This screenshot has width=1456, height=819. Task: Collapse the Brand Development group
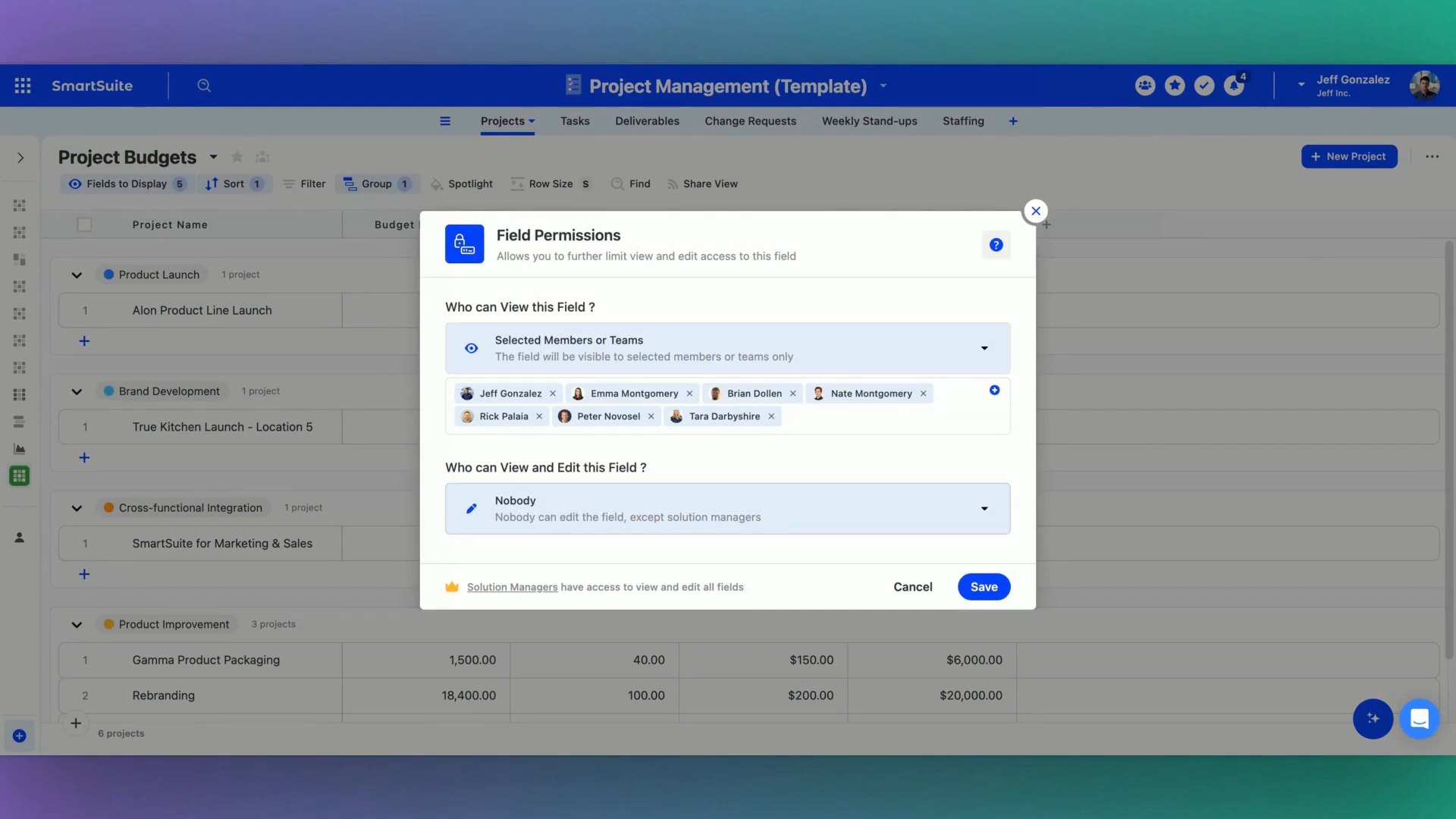[x=77, y=392]
